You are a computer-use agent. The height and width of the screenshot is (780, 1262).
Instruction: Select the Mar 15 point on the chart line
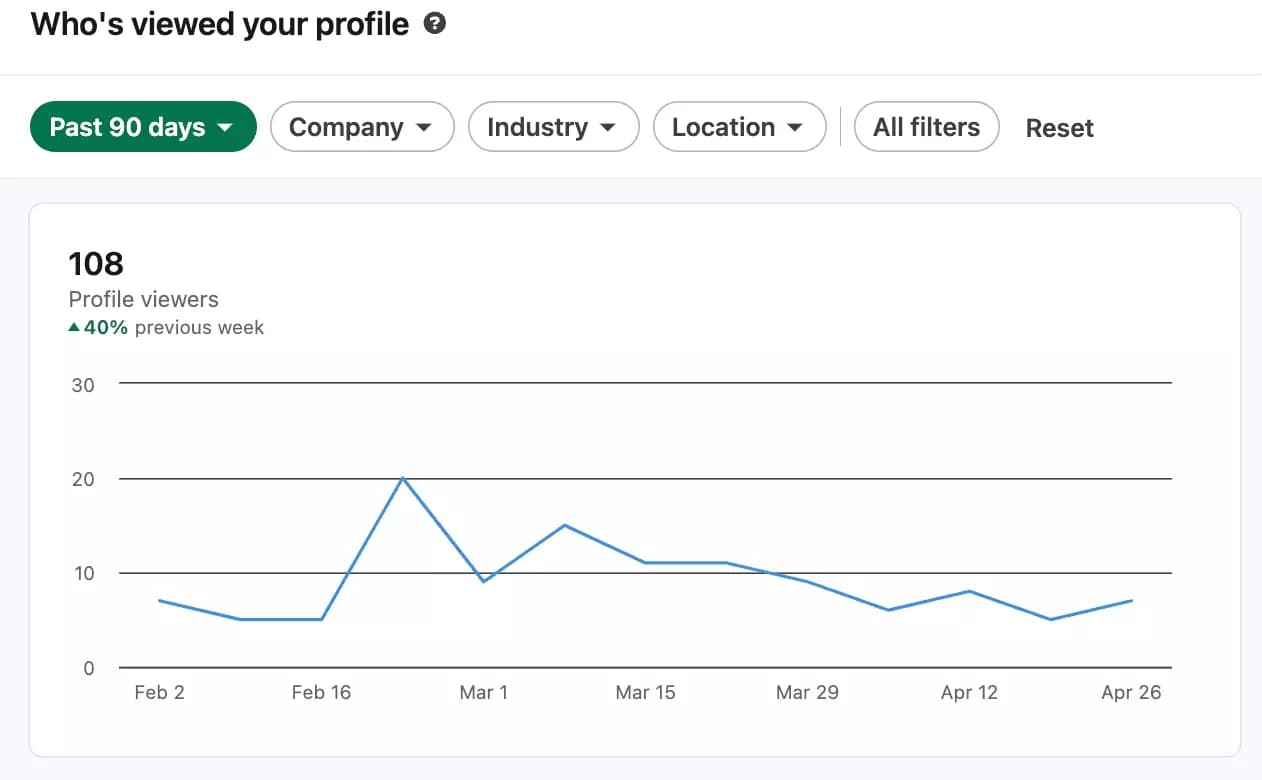coord(646,561)
